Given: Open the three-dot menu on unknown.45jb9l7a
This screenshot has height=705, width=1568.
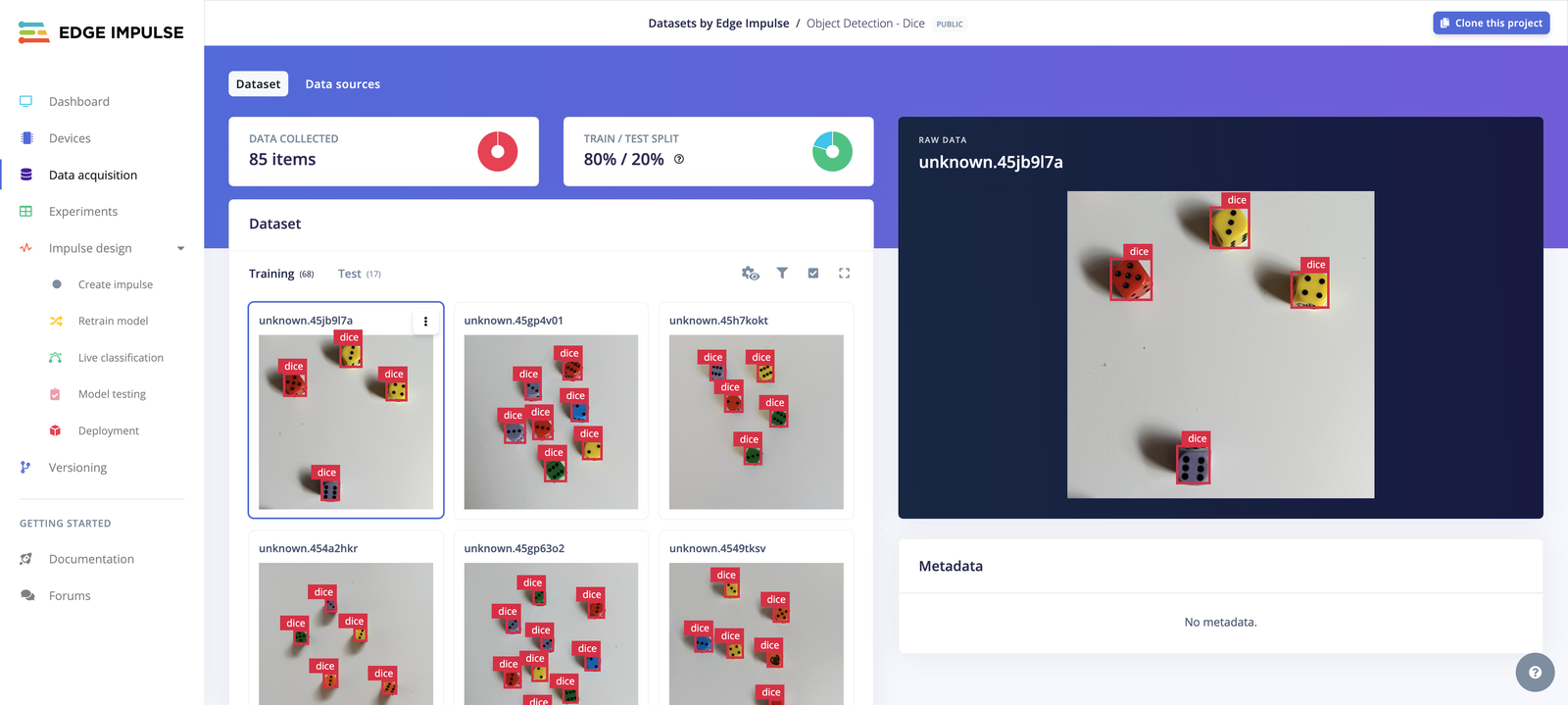Looking at the screenshot, I should pyautogui.click(x=425, y=321).
